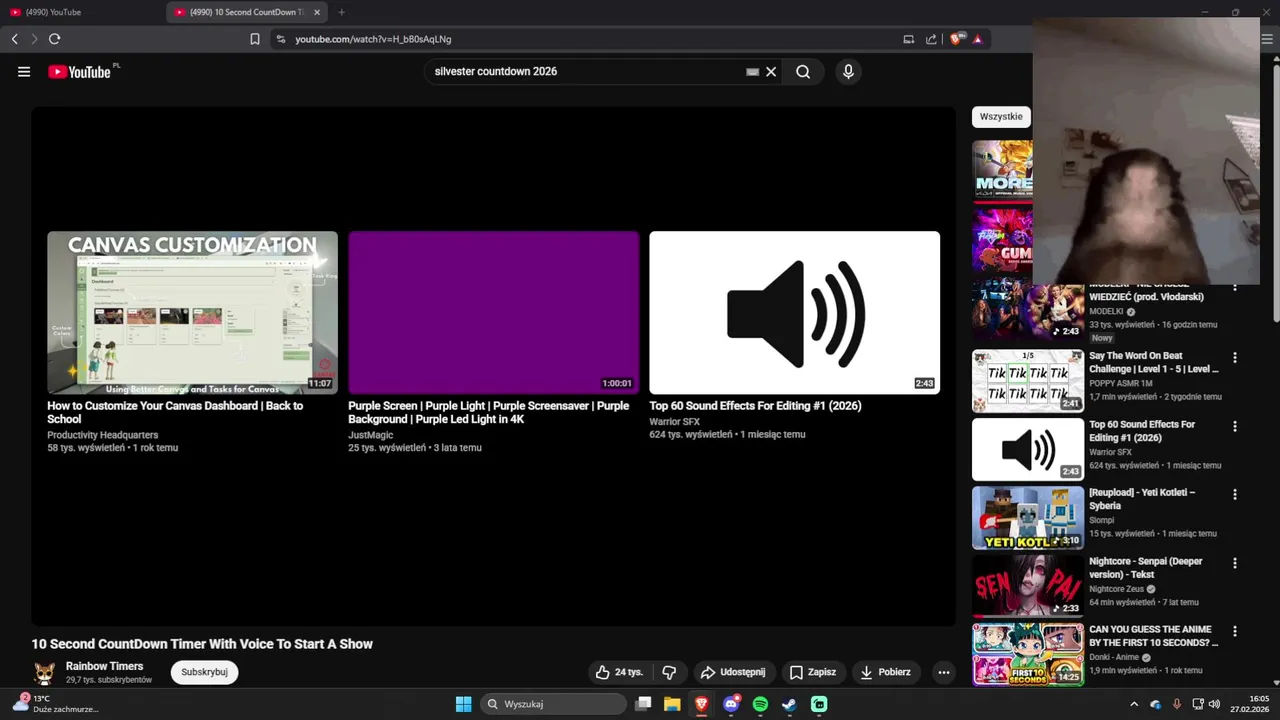
Task: Open Brave Rewards triangle icon
Action: (977, 39)
